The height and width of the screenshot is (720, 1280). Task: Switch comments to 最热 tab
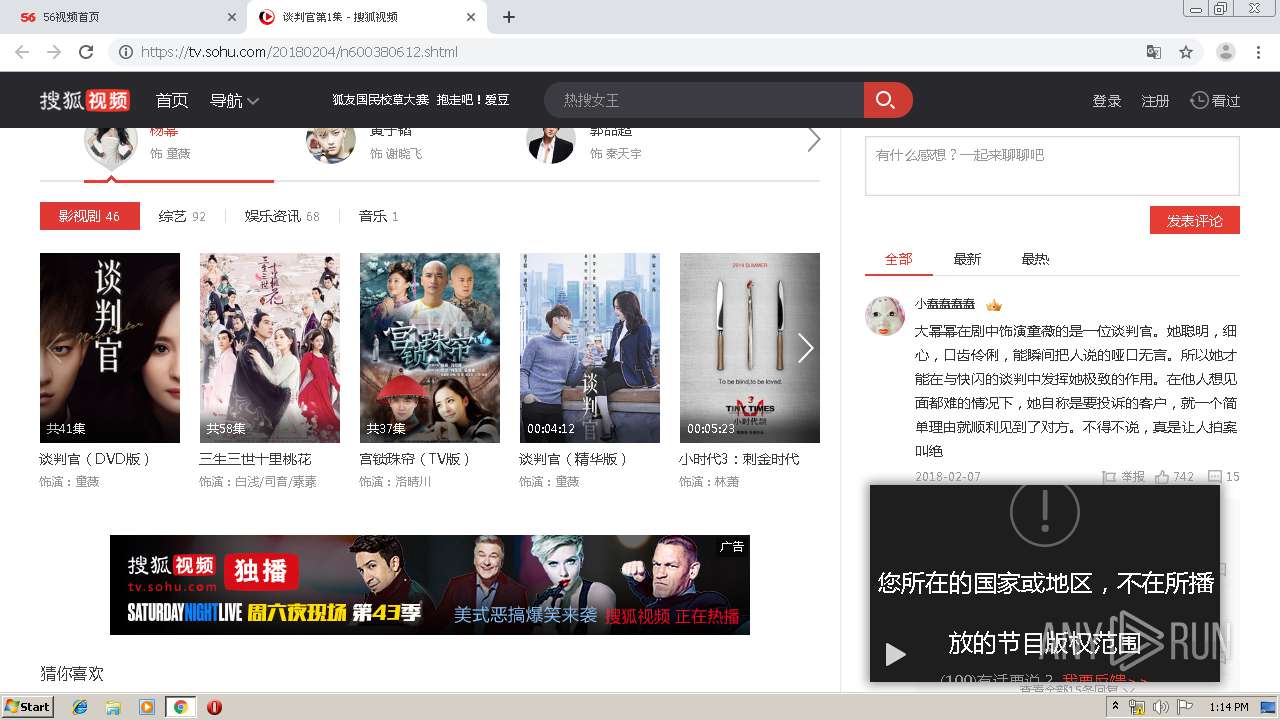point(1035,259)
